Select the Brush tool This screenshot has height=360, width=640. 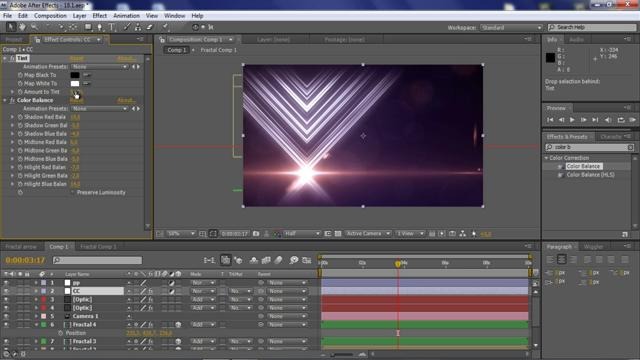[127, 27]
